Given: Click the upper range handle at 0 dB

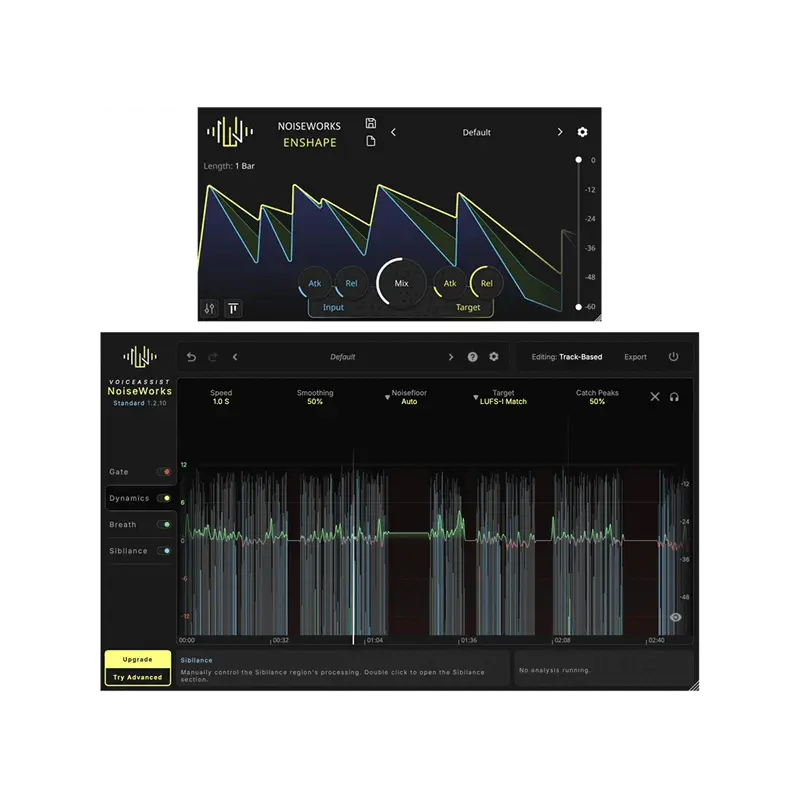Looking at the screenshot, I should (578, 160).
